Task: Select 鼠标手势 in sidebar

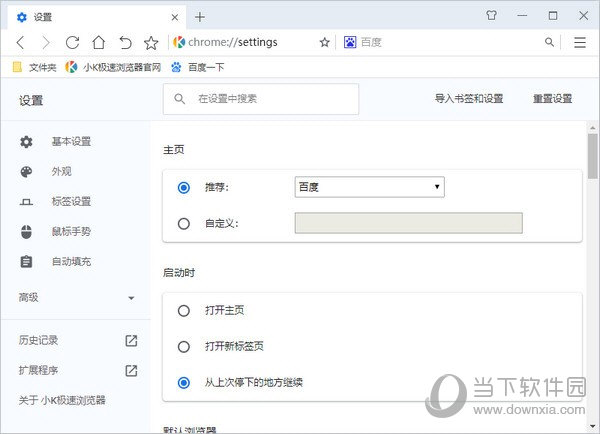Action: [x=72, y=232]
